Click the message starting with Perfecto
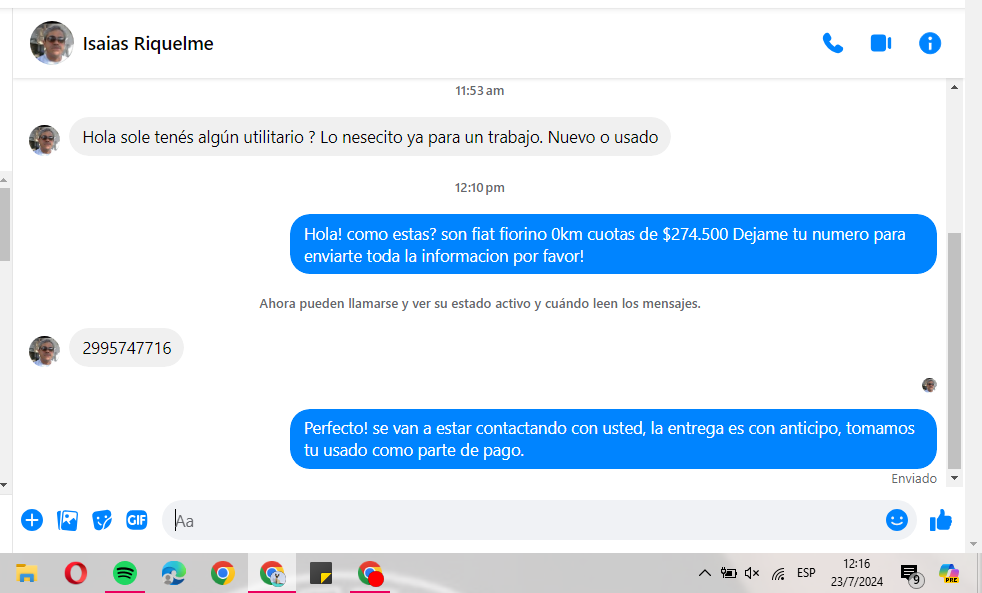The height and width of the screenshot is (593, 982). pos(613,439)
